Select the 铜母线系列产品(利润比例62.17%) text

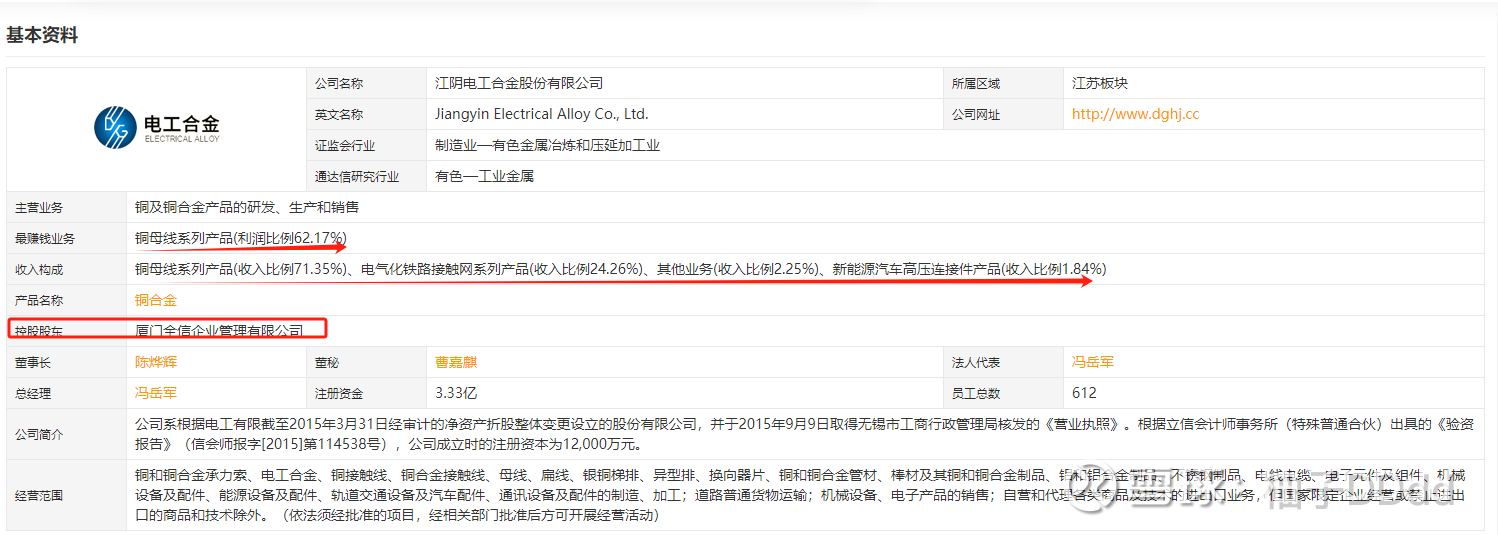[x=241, y=238]
